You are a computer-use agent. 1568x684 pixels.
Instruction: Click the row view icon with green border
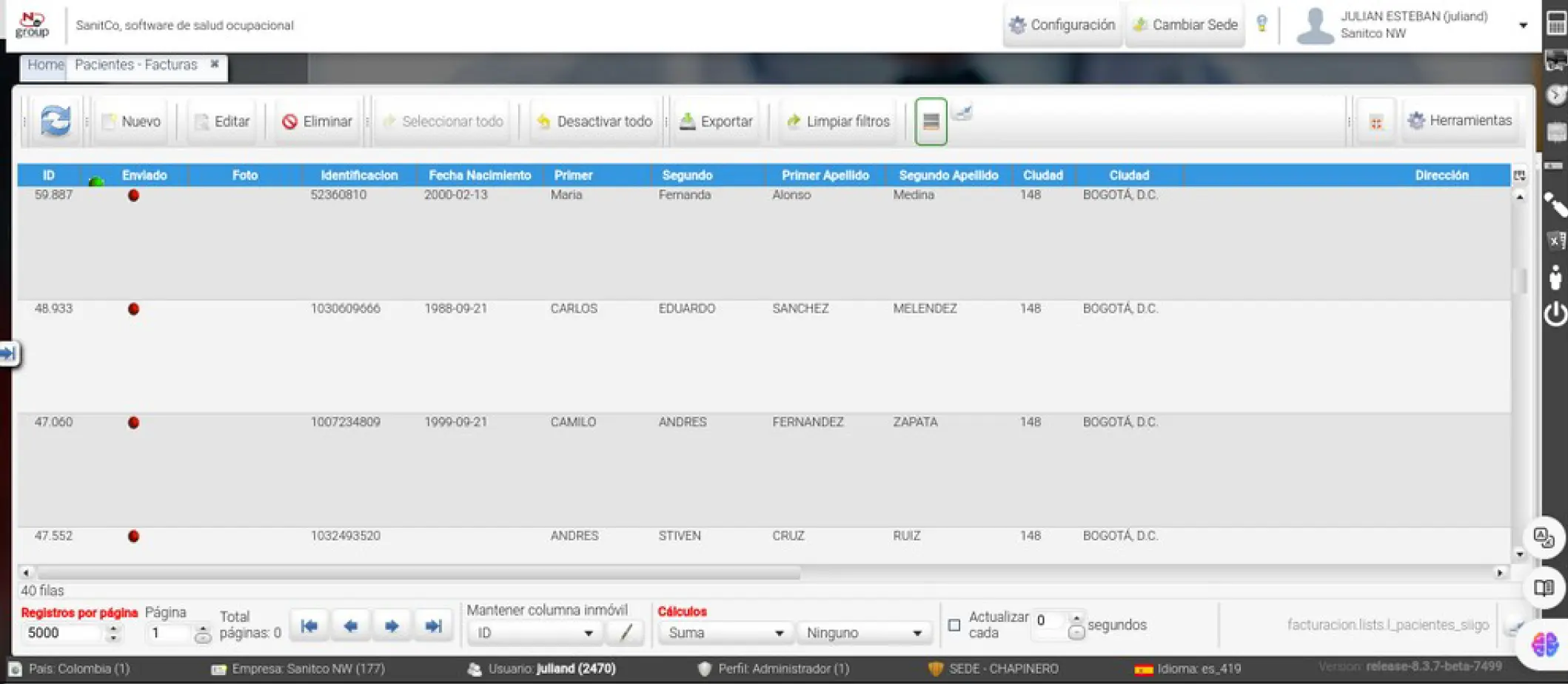(x=931, y=121)
